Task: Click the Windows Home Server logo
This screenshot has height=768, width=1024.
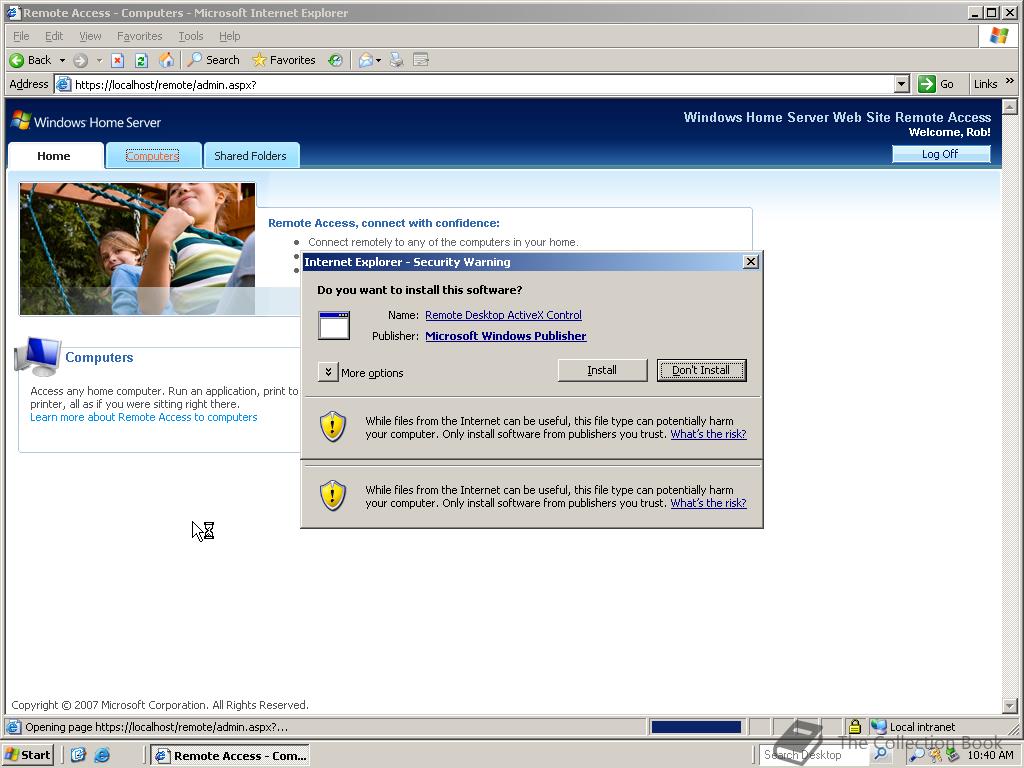Action: (x=86, y=121)
